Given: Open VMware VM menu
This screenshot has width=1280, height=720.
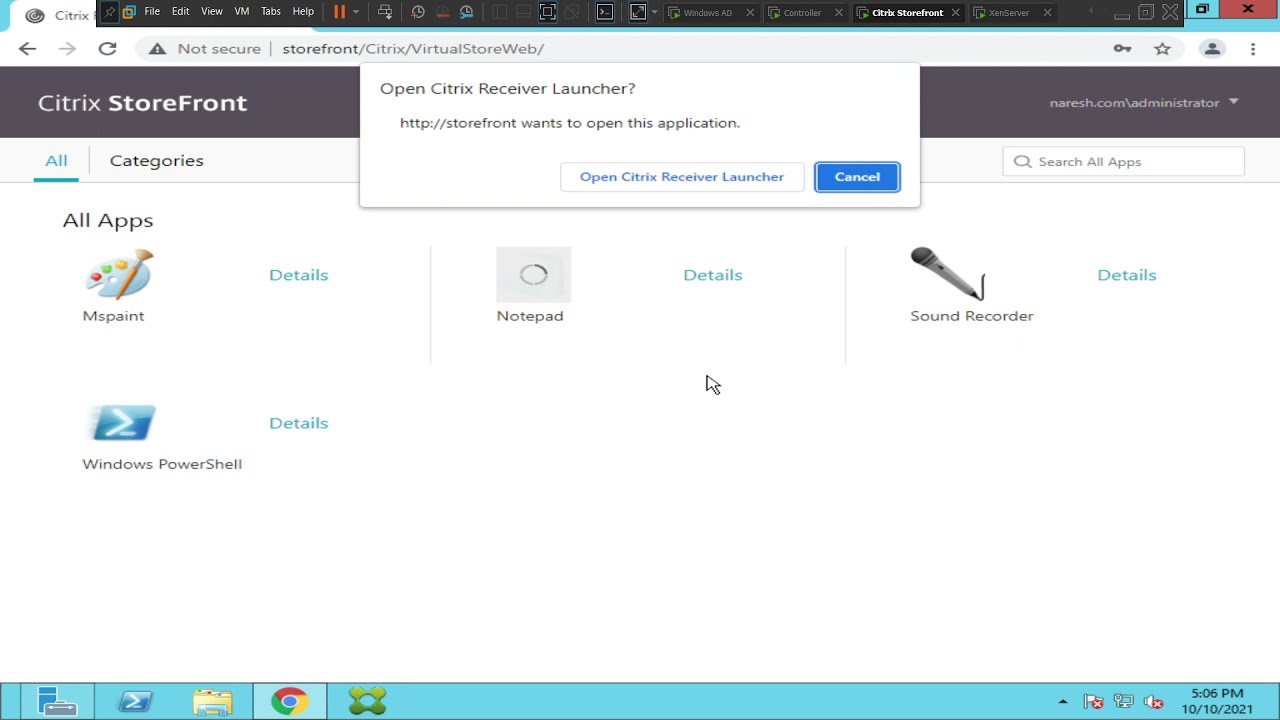Looking at the screenshot, I should pyautogui.click(x=242, y=12).
